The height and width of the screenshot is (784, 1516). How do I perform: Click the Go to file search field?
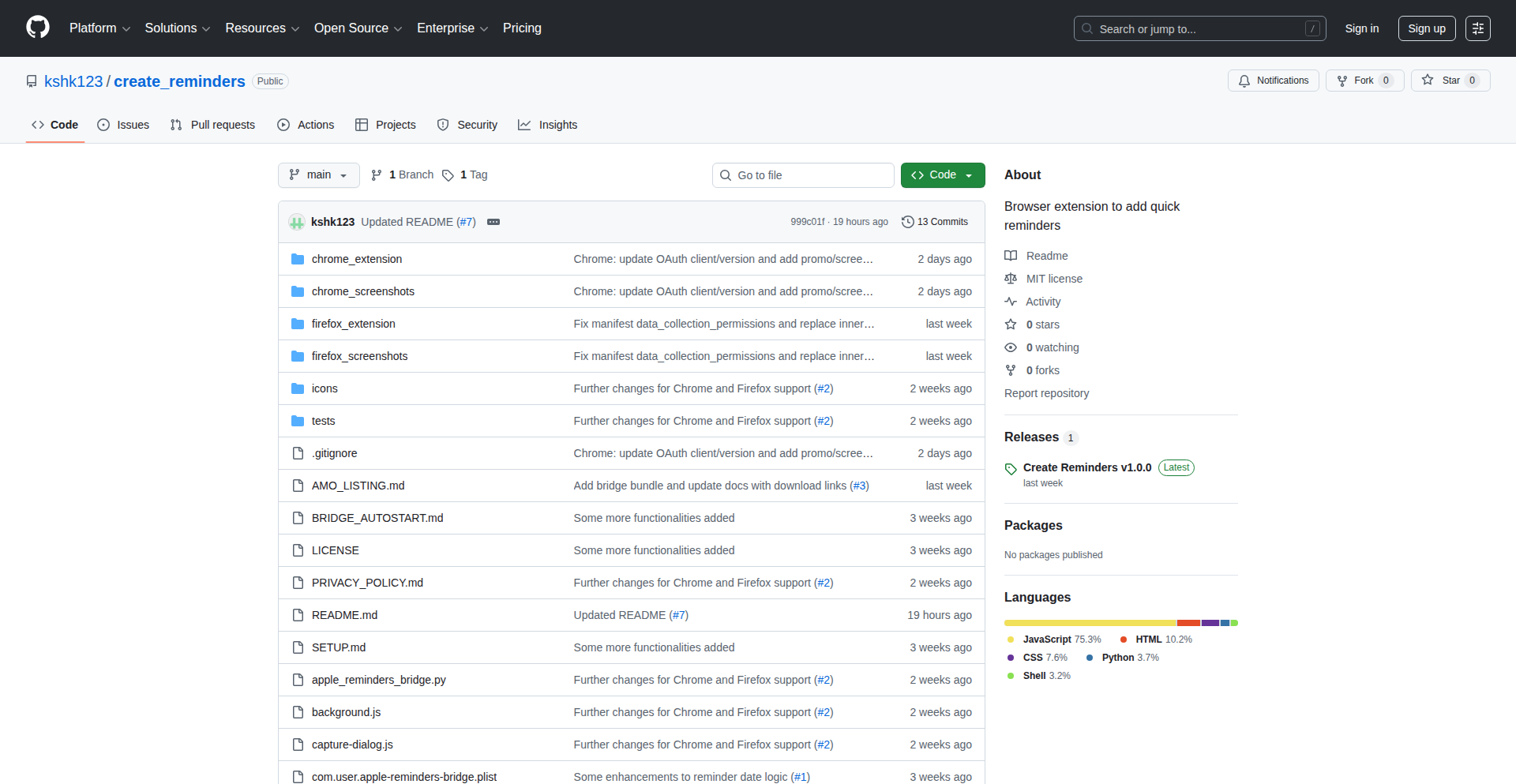click(x=803, y=175)
